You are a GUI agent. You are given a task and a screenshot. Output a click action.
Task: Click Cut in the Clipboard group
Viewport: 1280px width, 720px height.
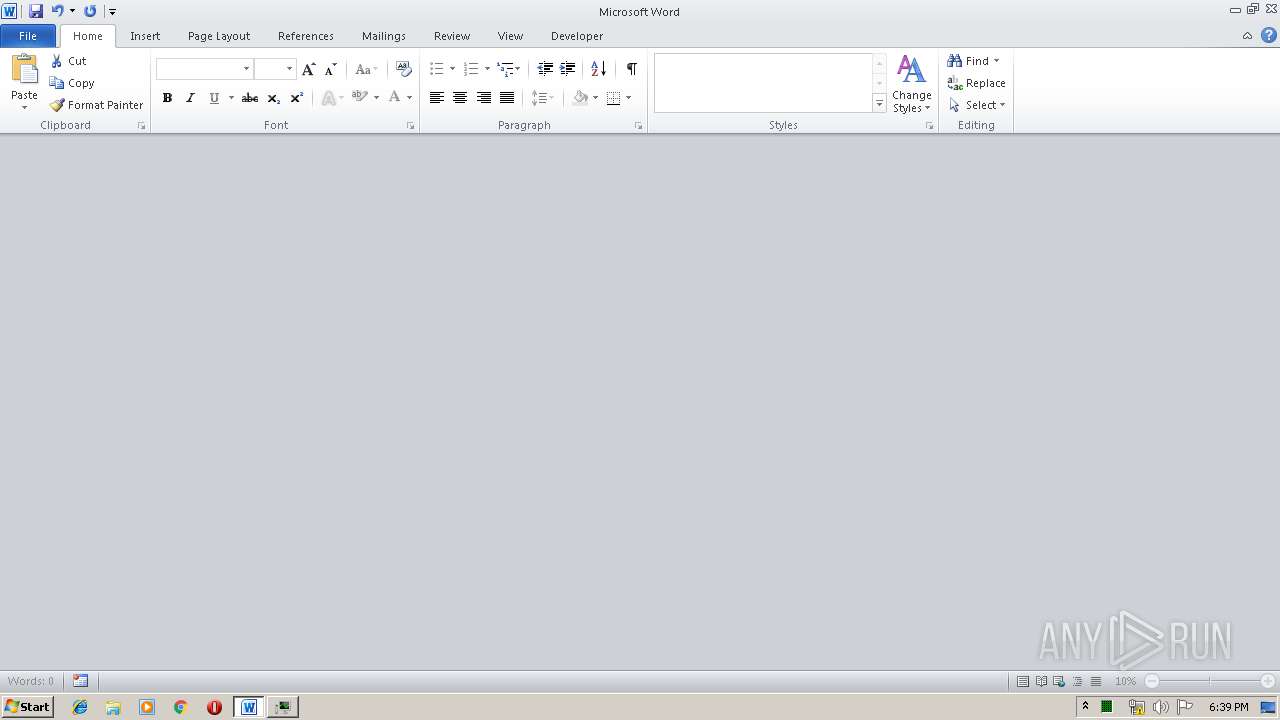pos(69,61)
